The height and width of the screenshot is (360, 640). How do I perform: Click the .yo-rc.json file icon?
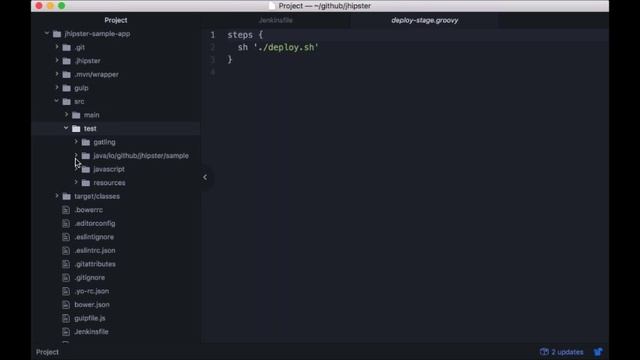pyautogui.click(x=66, y=291)
